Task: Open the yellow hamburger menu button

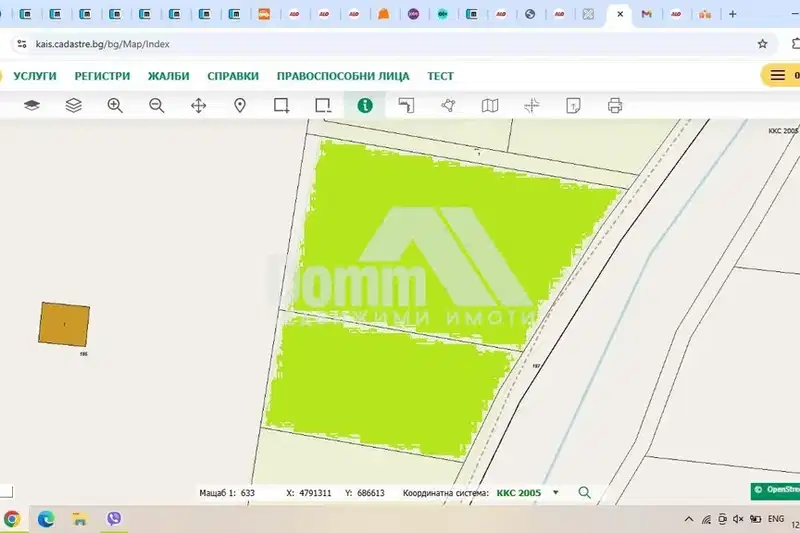Action: [x=778, y=75]
